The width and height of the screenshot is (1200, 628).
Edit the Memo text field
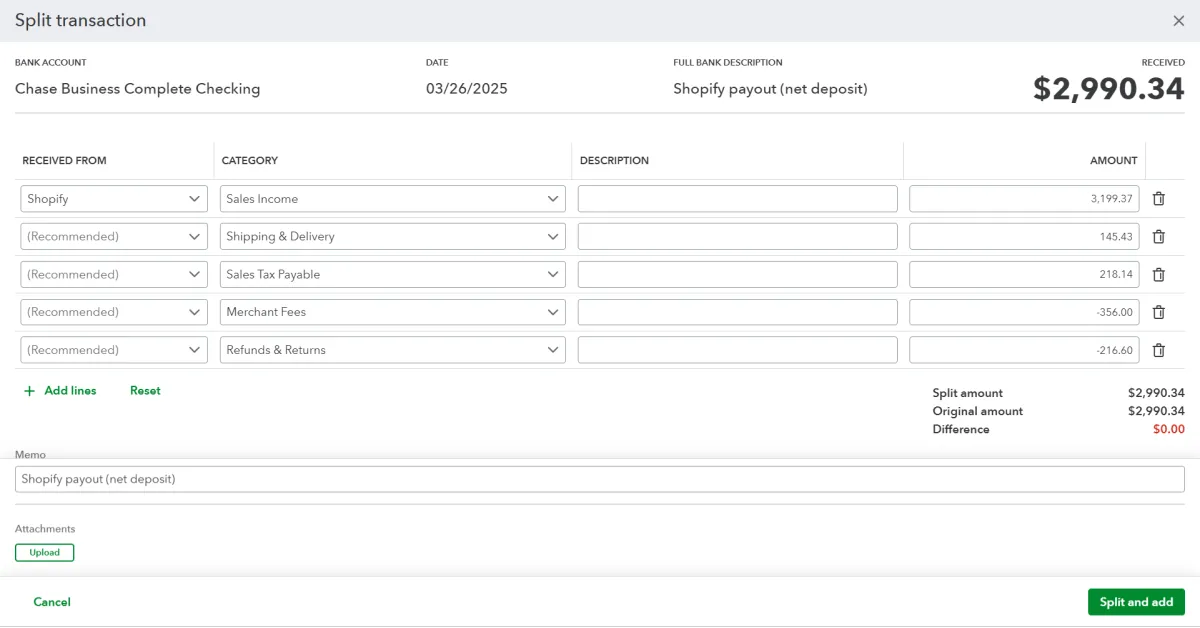[x=600, y=479]
